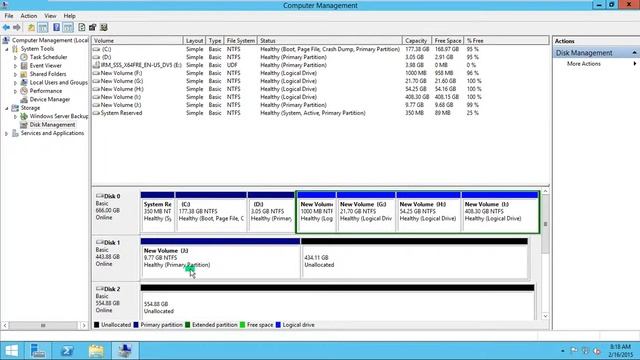Open the Help menu

click(69, 16)
